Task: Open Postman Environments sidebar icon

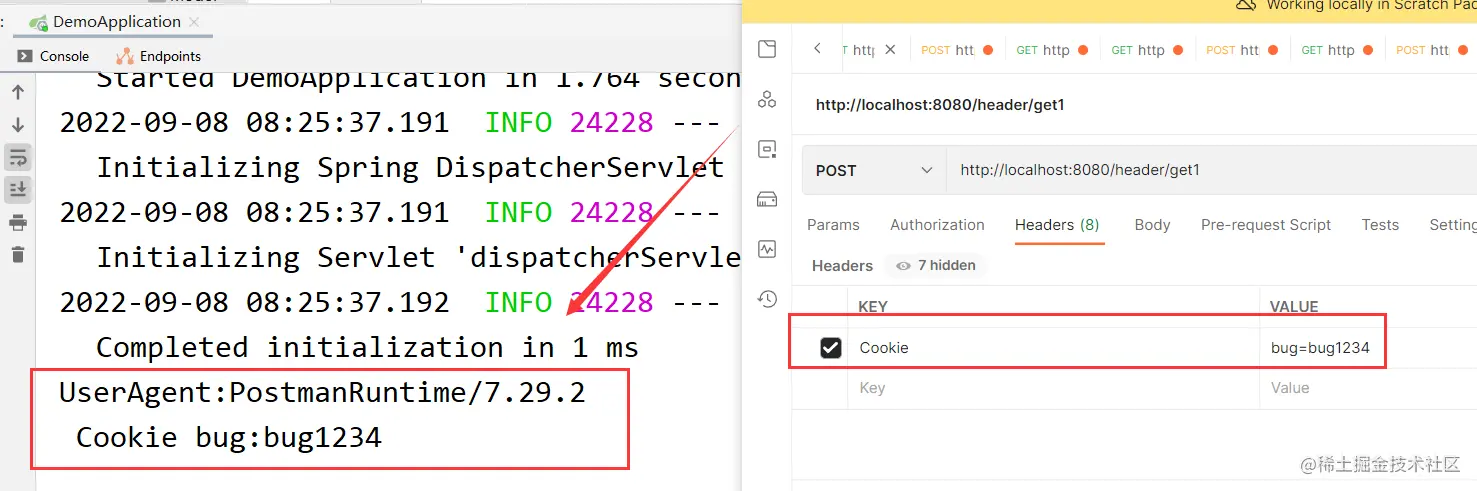Action: pos(767,149)
